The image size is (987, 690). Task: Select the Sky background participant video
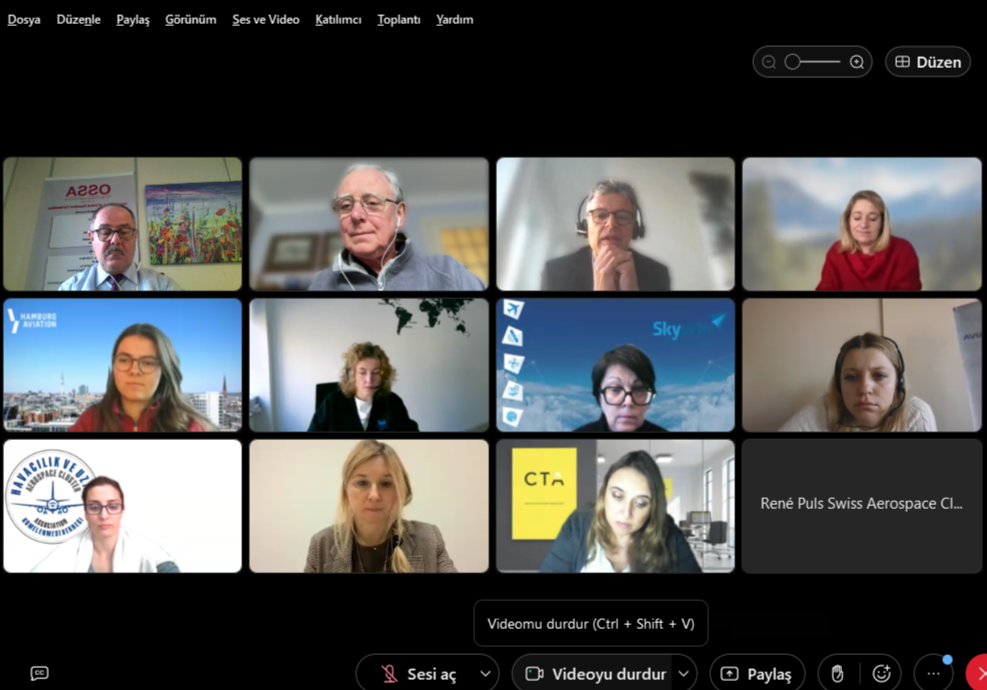click(616, 365)
